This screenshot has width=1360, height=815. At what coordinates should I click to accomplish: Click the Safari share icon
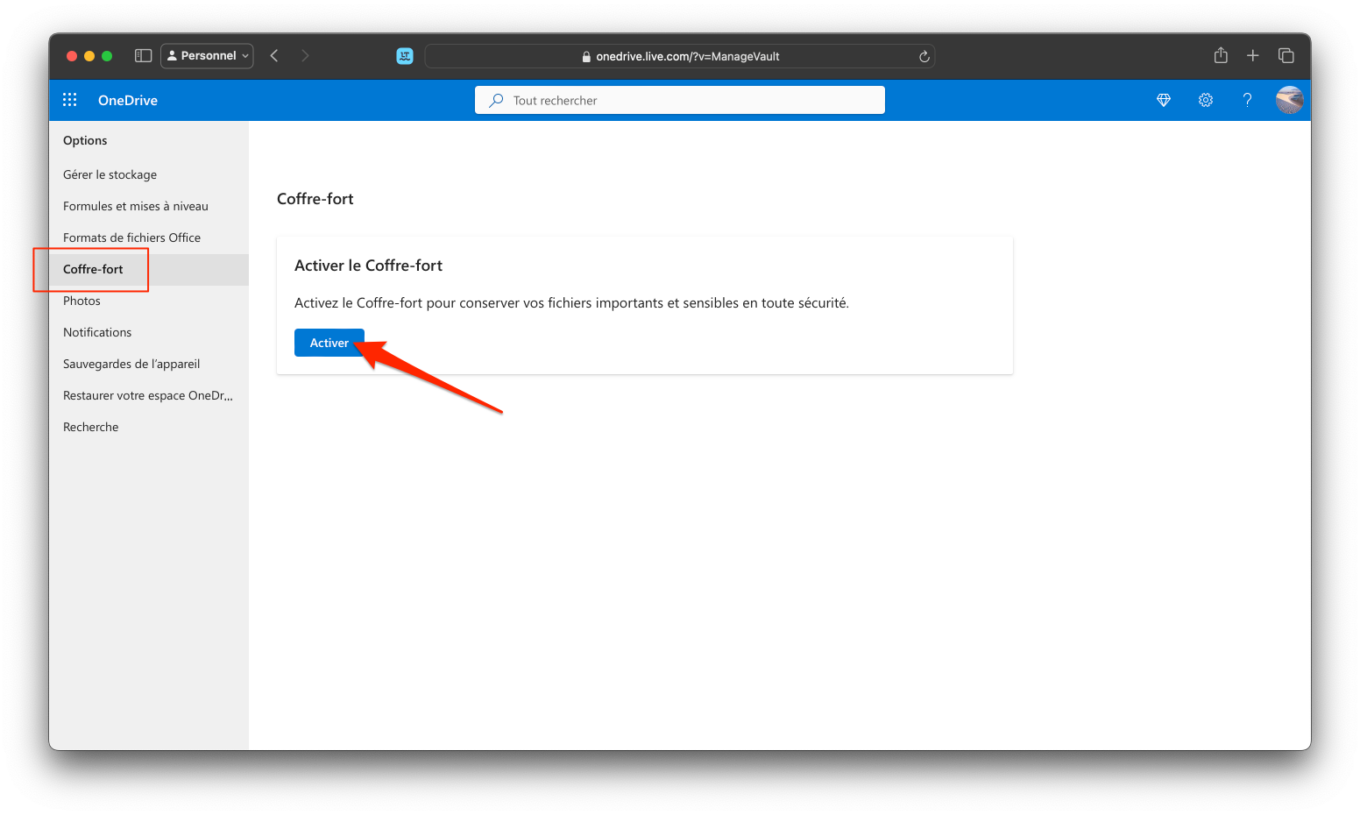(x=1220, y=56)
